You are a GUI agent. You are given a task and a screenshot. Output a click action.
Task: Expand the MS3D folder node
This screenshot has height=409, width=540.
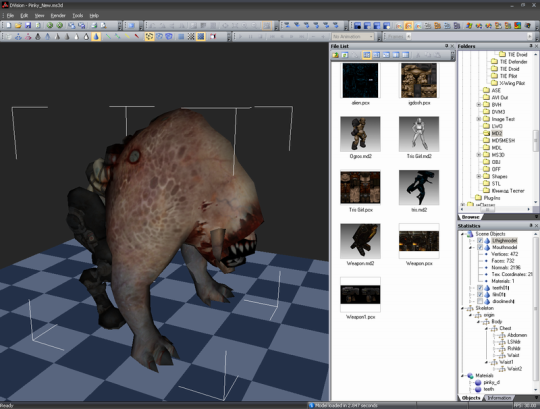pos(479,155)
